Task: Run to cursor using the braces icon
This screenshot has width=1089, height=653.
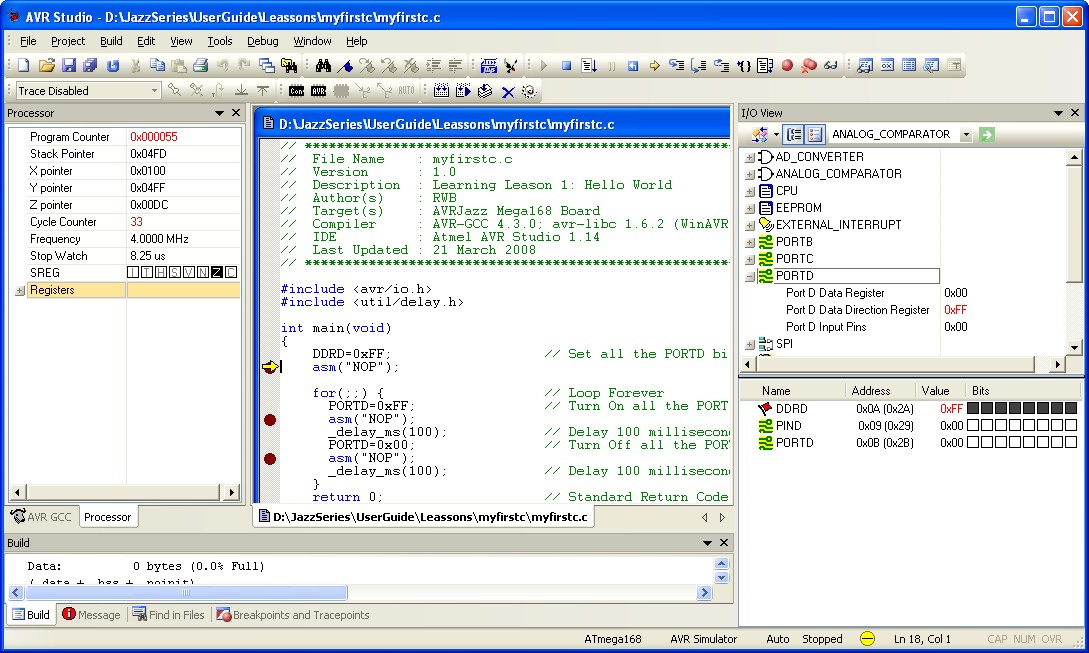Action: [744, 65]
